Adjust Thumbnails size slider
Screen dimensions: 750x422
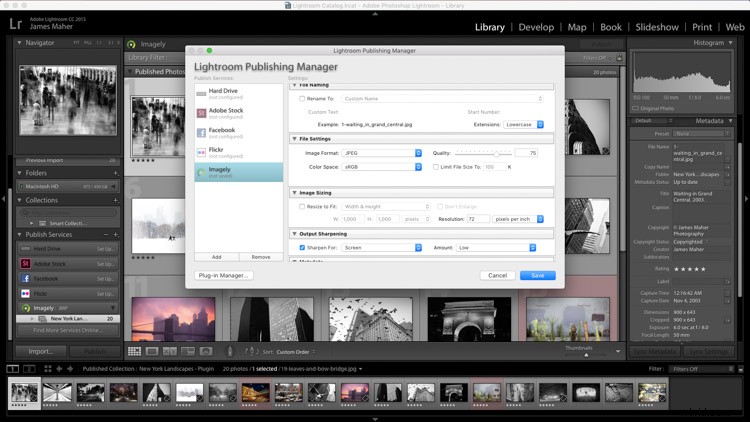(586, 355)
